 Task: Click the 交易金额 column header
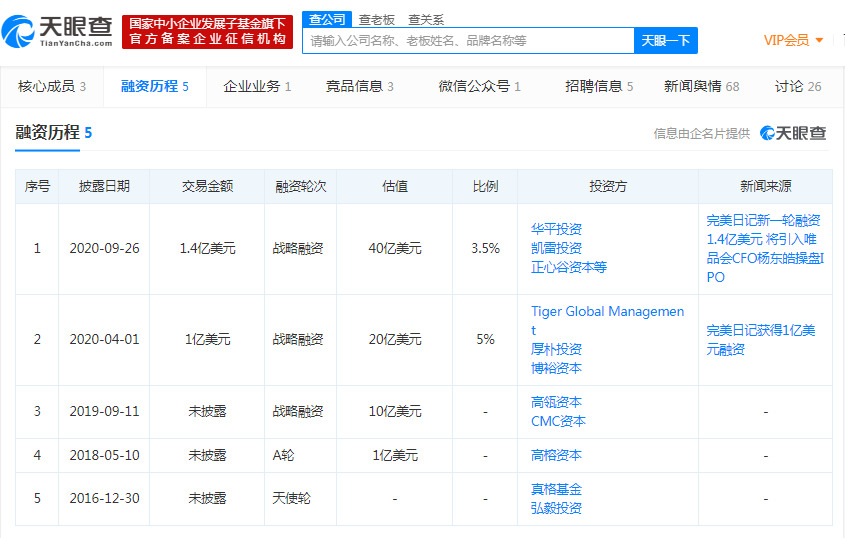[207, 187]
